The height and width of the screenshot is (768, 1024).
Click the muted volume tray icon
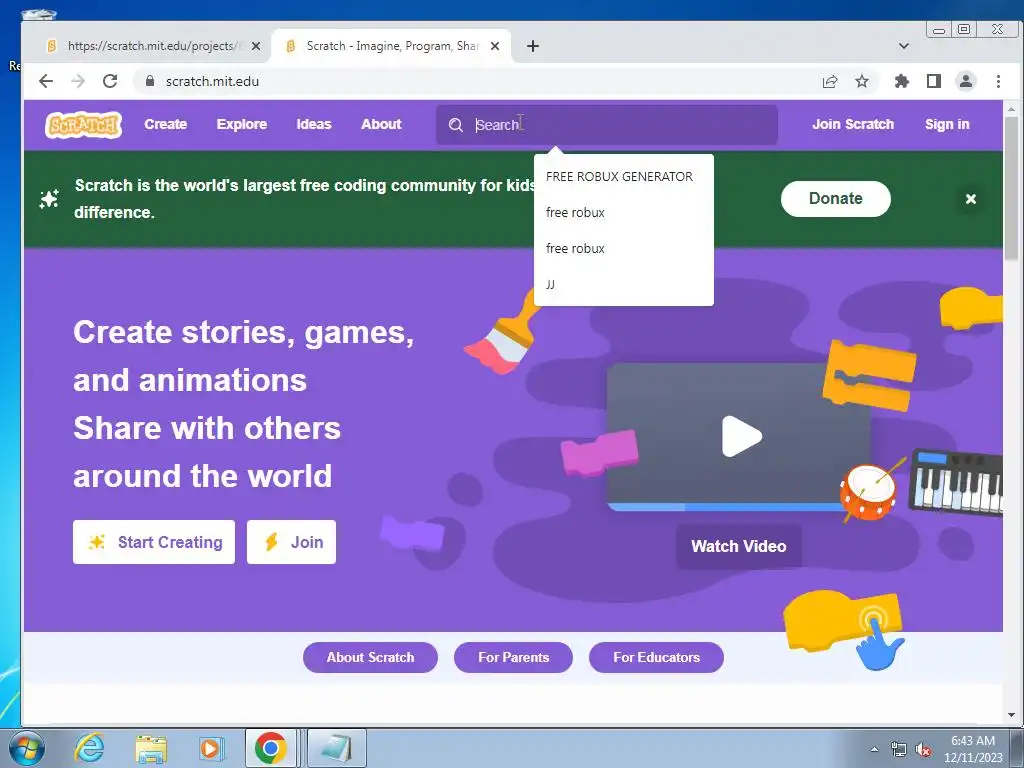coord(923,750)
